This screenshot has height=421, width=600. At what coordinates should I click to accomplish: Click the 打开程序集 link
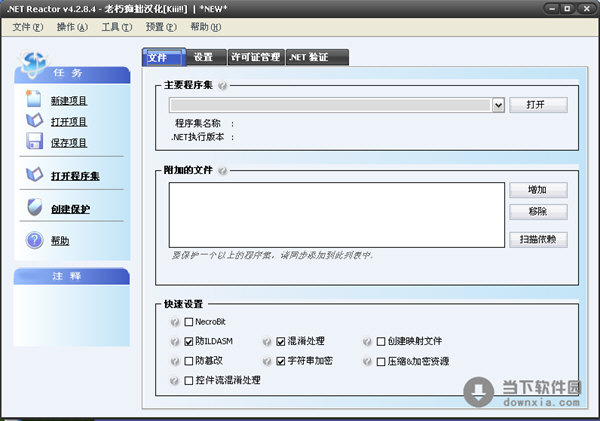coord(75,176)
